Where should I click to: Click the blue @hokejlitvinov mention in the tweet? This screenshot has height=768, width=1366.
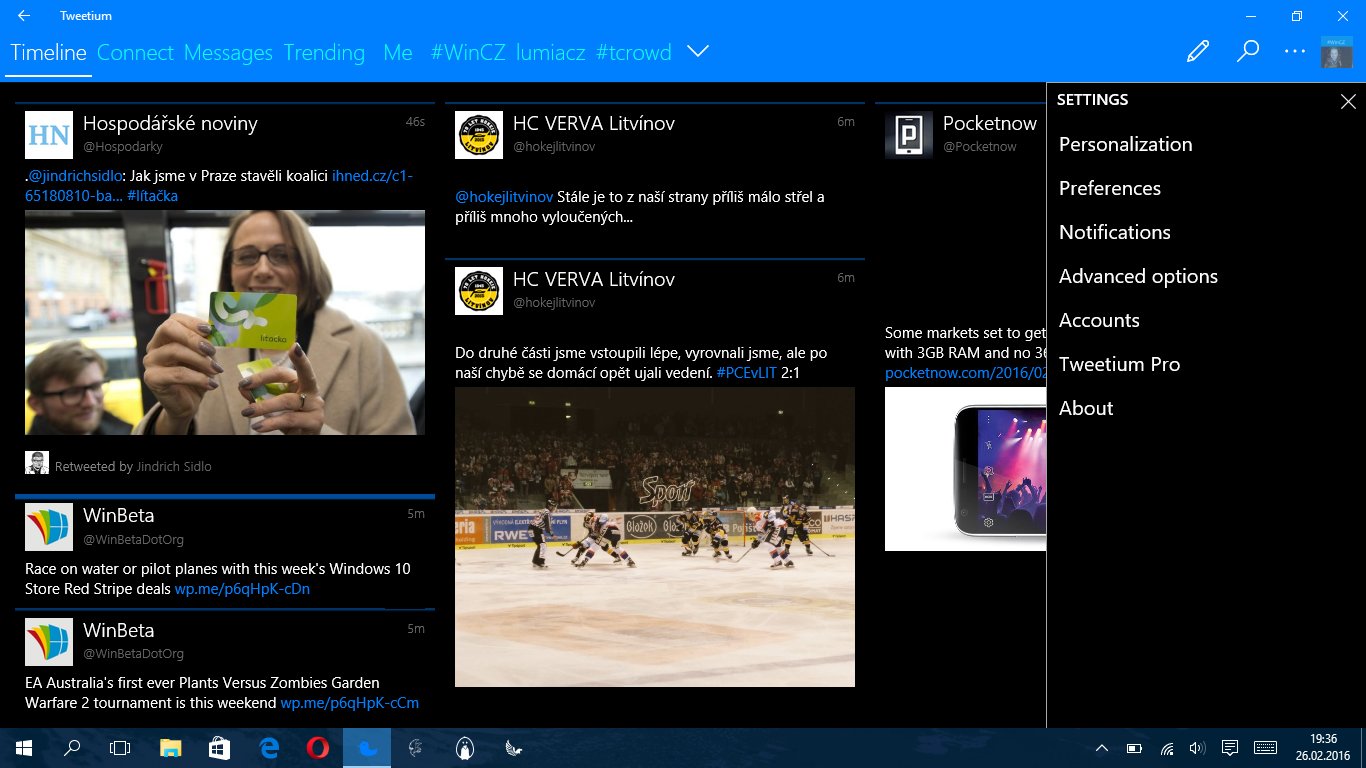(x=504, y=197)
